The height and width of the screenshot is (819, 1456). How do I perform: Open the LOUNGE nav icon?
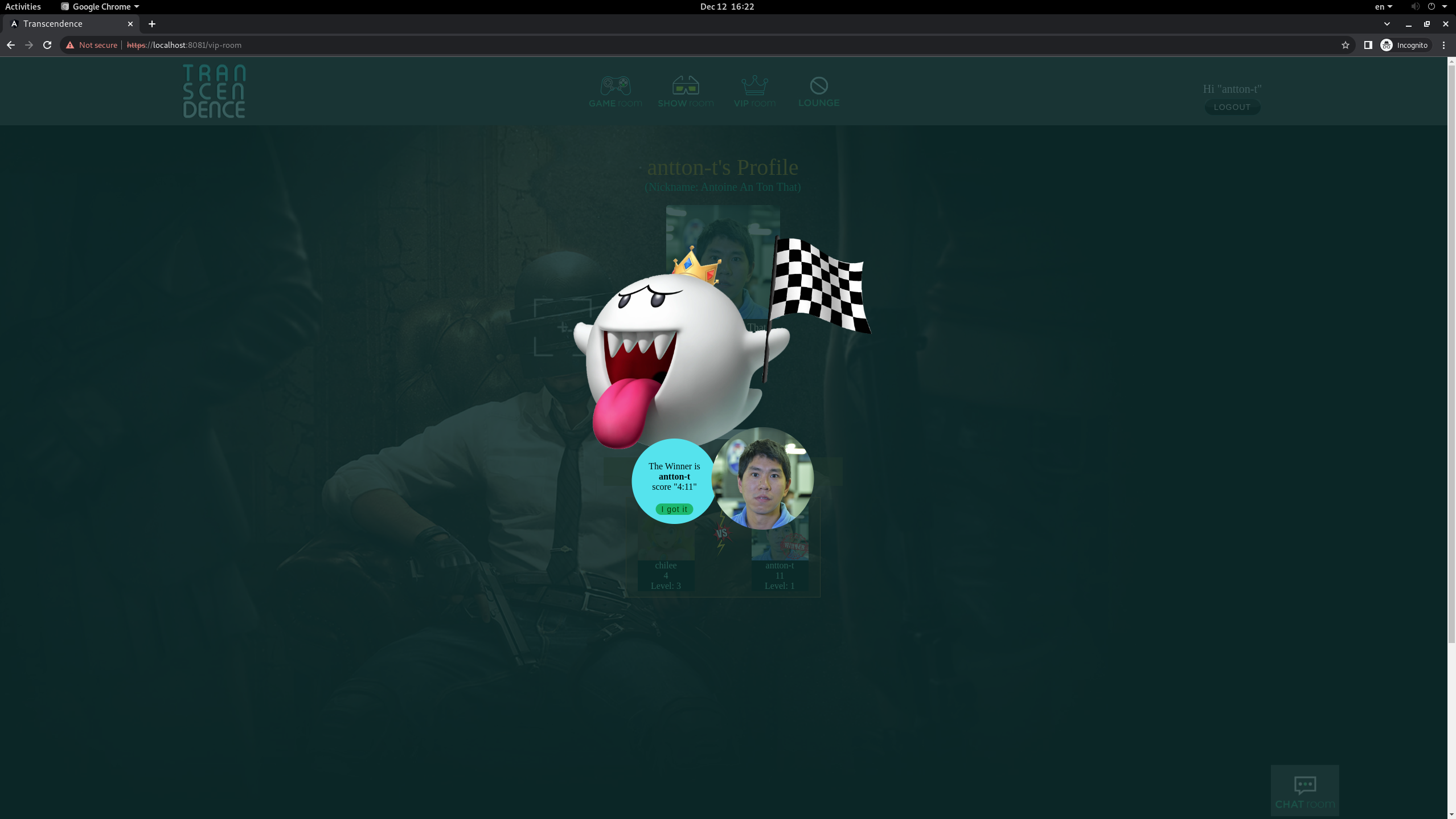[818, 86]
